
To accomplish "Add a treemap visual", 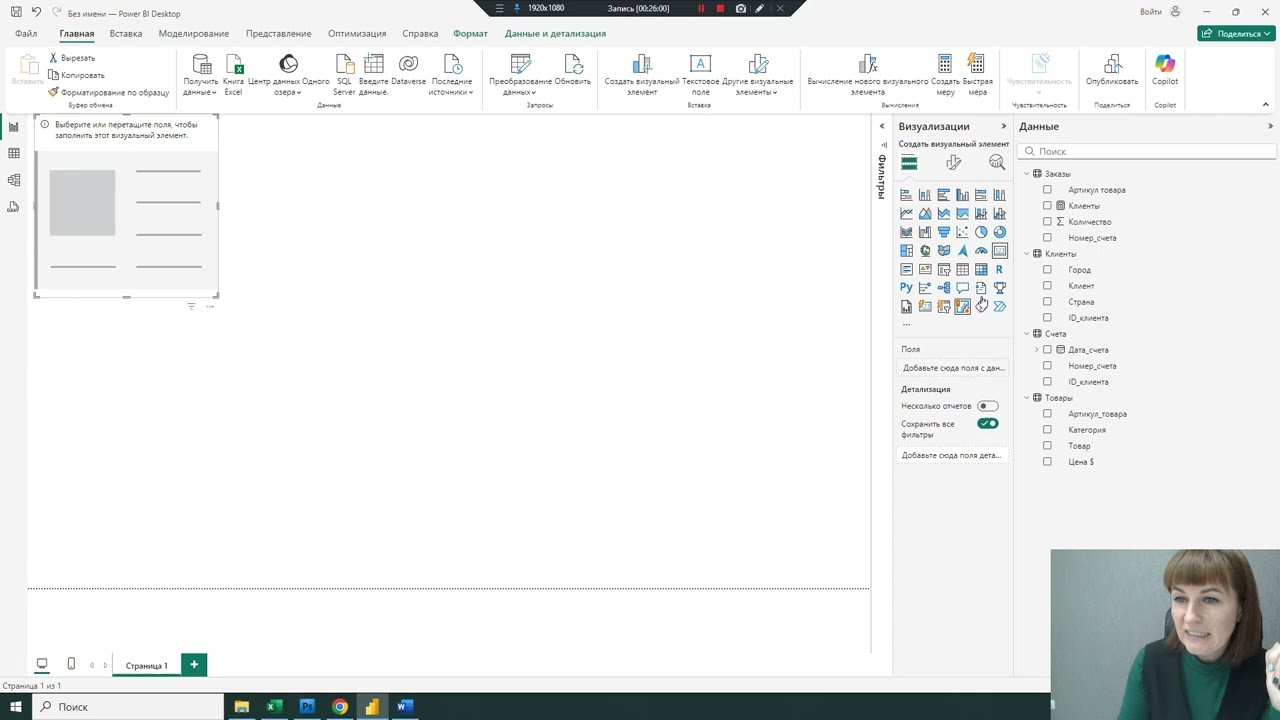I will click(x=906, y=251).
